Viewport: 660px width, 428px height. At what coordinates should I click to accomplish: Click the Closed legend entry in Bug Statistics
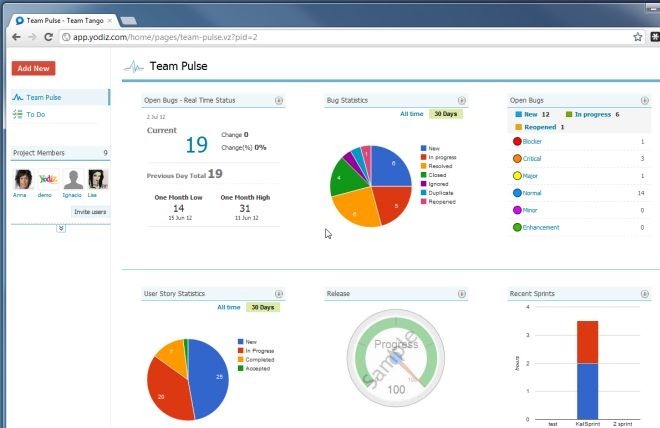[x=434, y=175]
